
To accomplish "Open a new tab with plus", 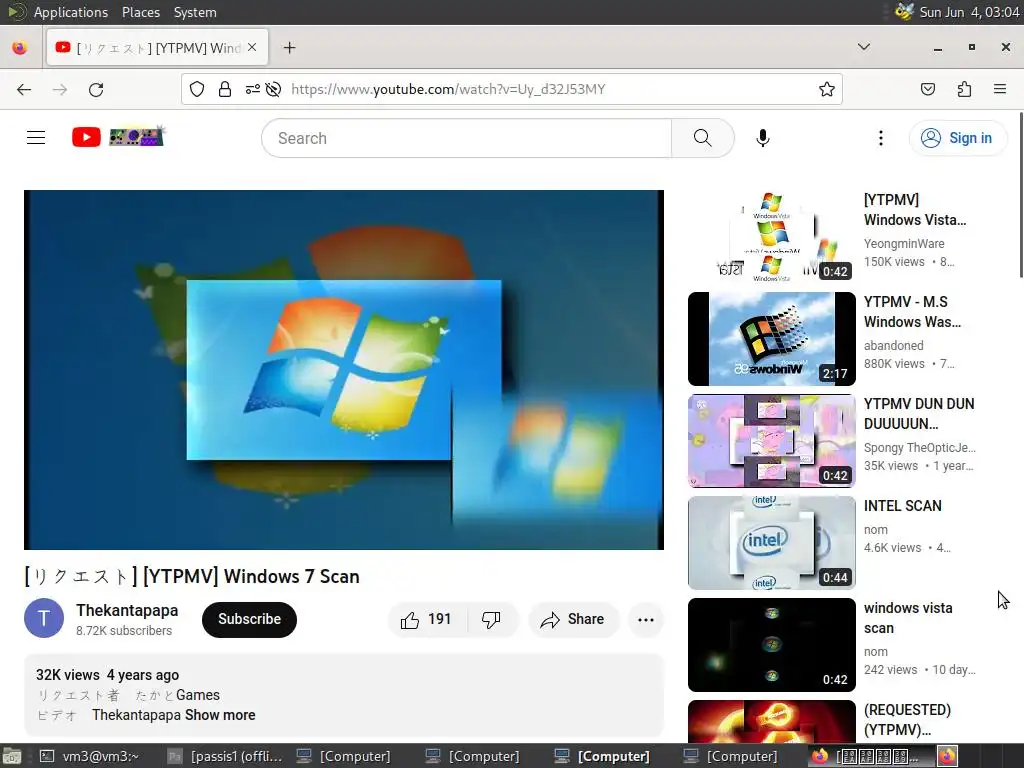I will tap(289, 48).
